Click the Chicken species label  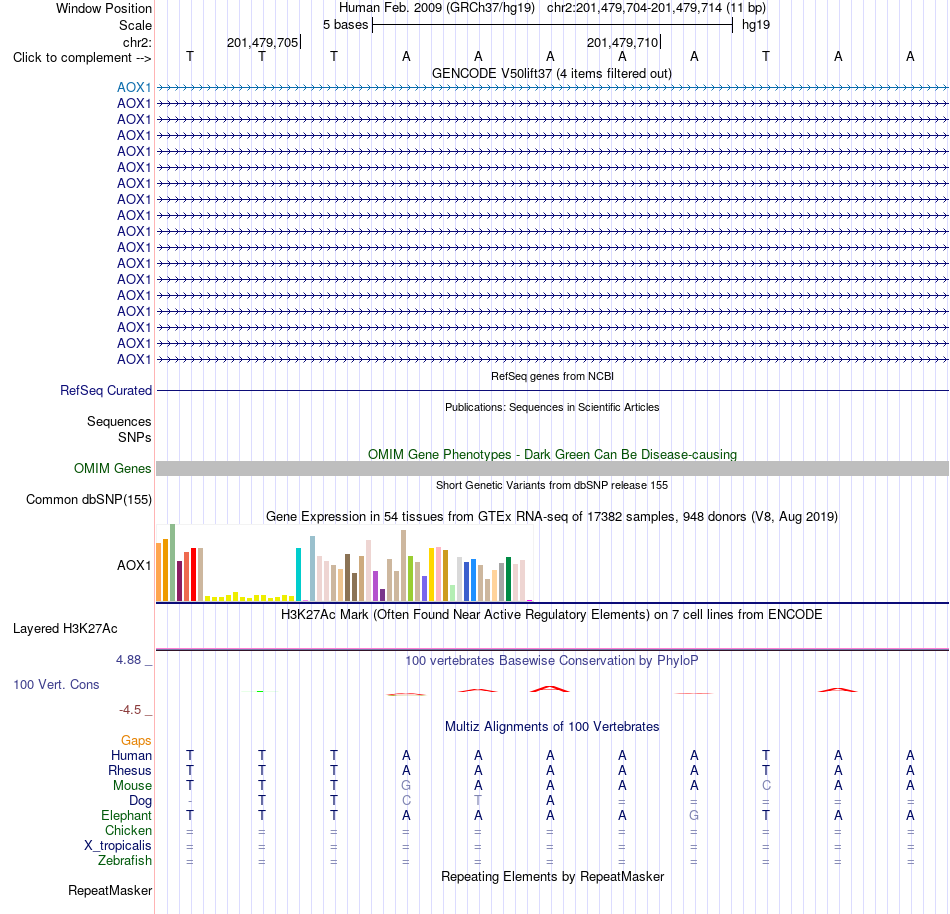(128, 830)
